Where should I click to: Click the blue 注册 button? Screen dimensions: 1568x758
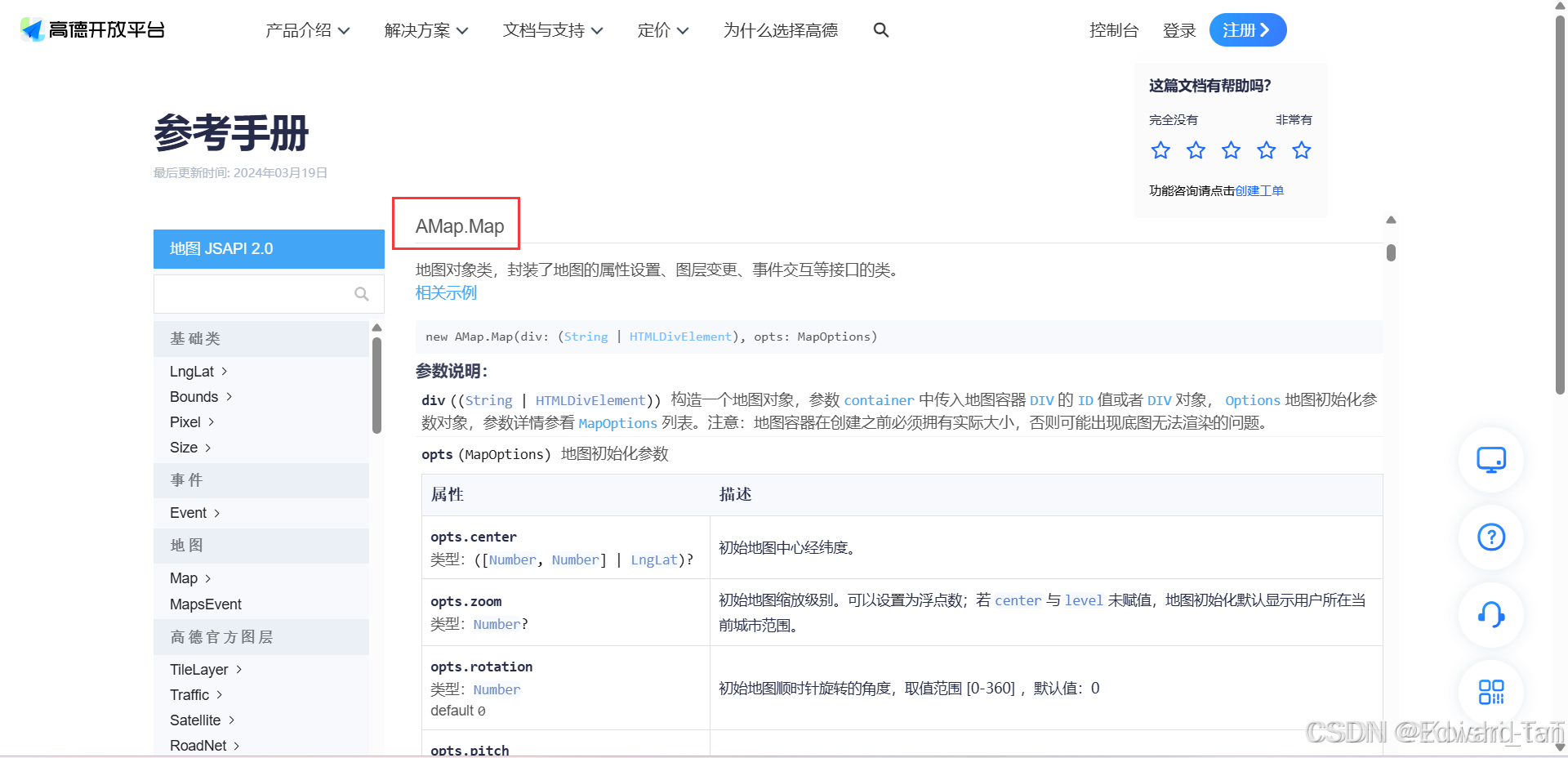pos(1247,30)
